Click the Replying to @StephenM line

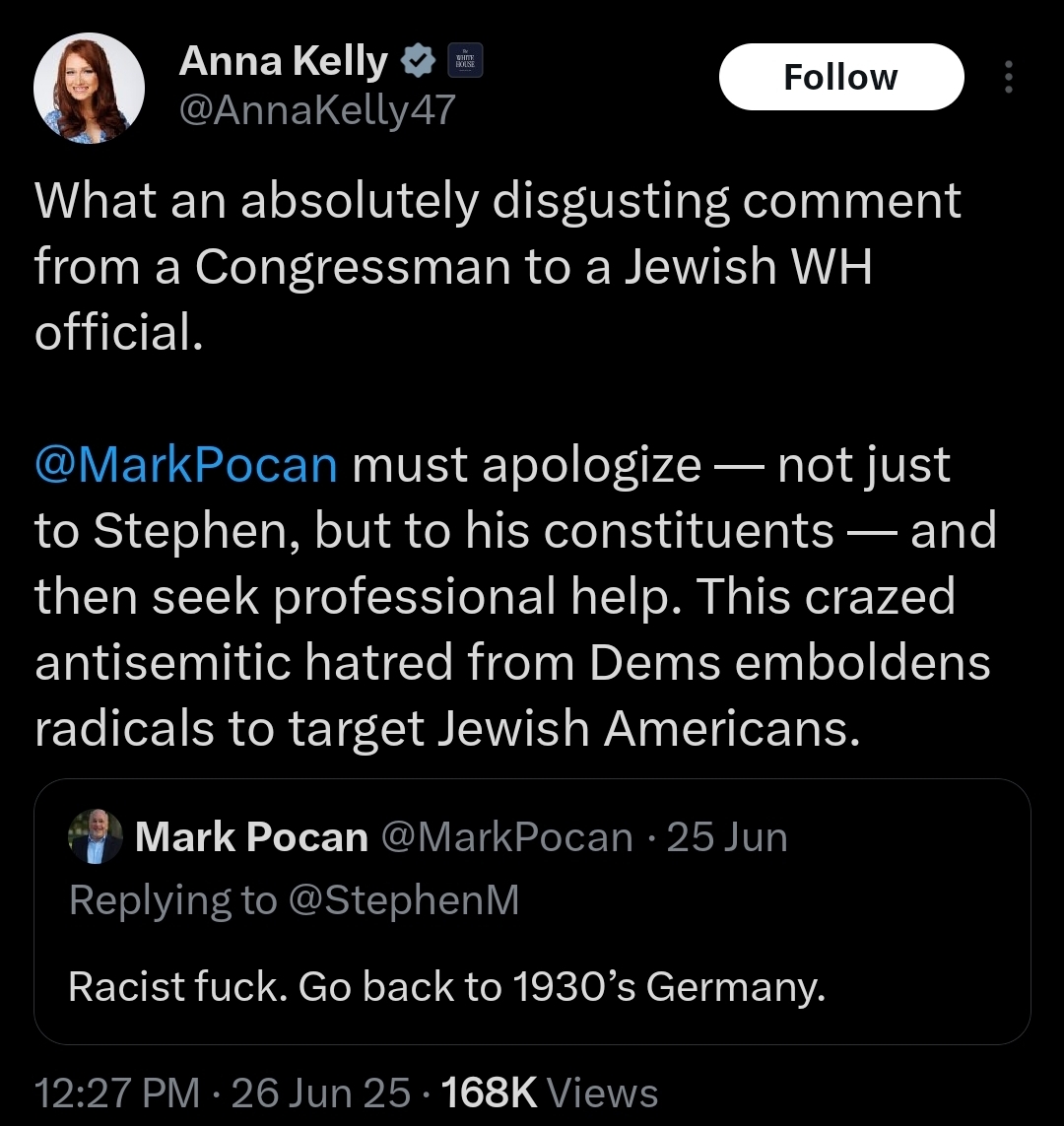pos(295,900)
